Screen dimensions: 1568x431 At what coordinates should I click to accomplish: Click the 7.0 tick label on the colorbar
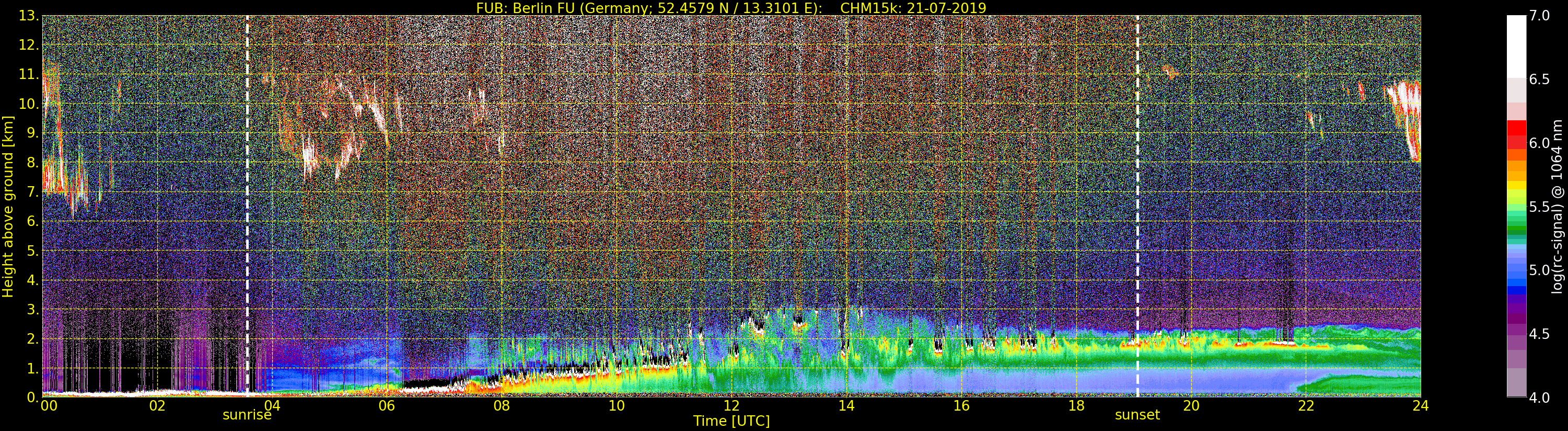1539,16
